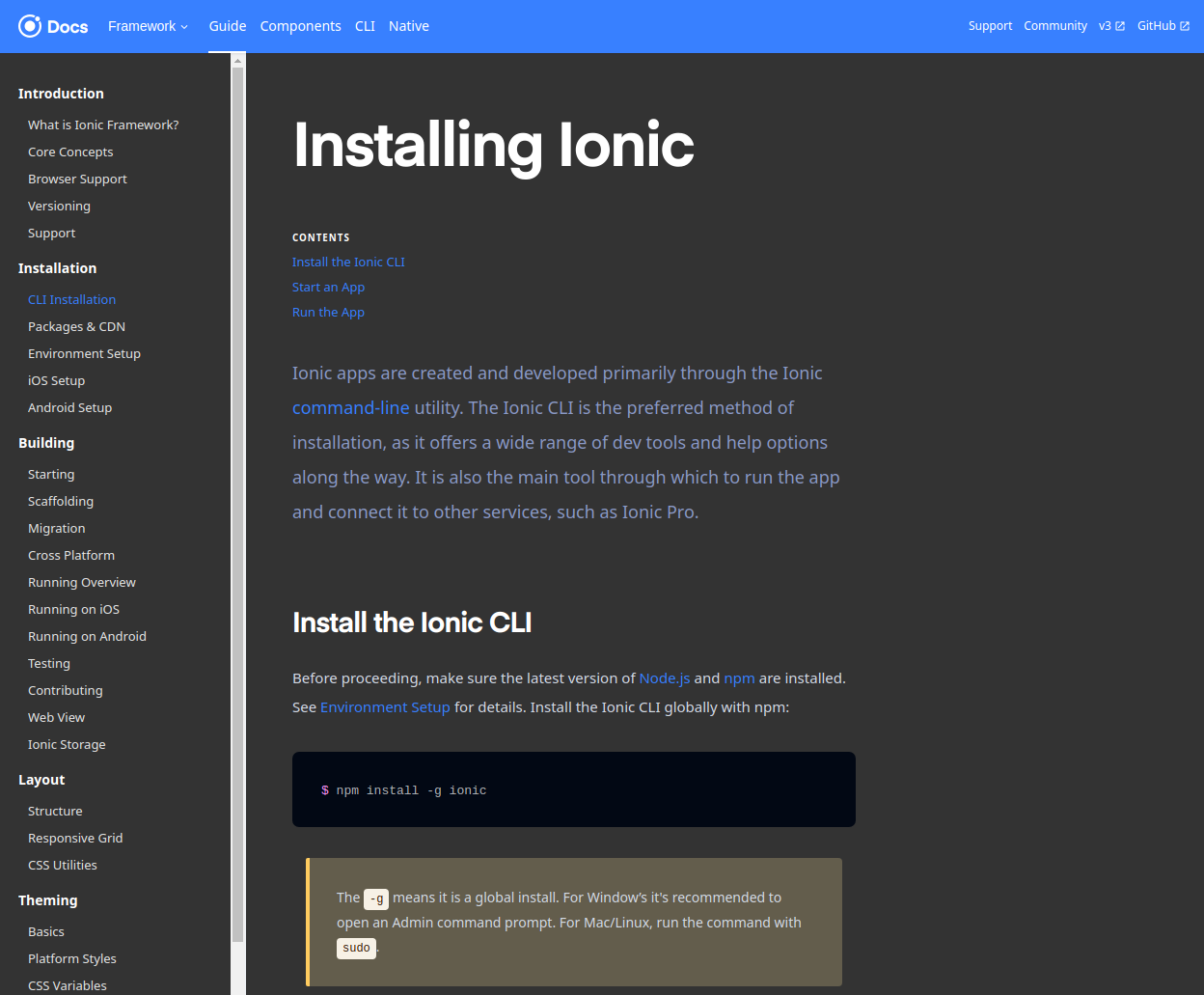Open the npm link

coord(739,677)
